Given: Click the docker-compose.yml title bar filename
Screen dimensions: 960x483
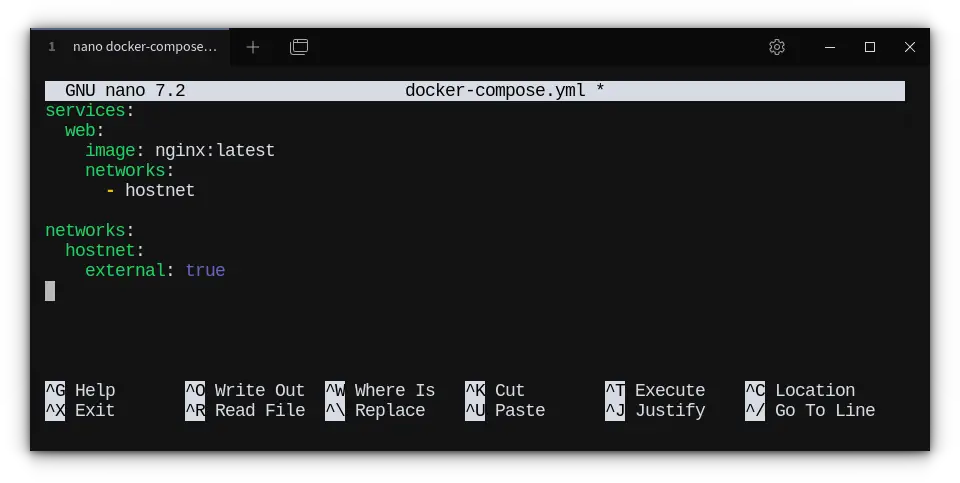Looking at the screenshot, I should [x=494, y=91].
